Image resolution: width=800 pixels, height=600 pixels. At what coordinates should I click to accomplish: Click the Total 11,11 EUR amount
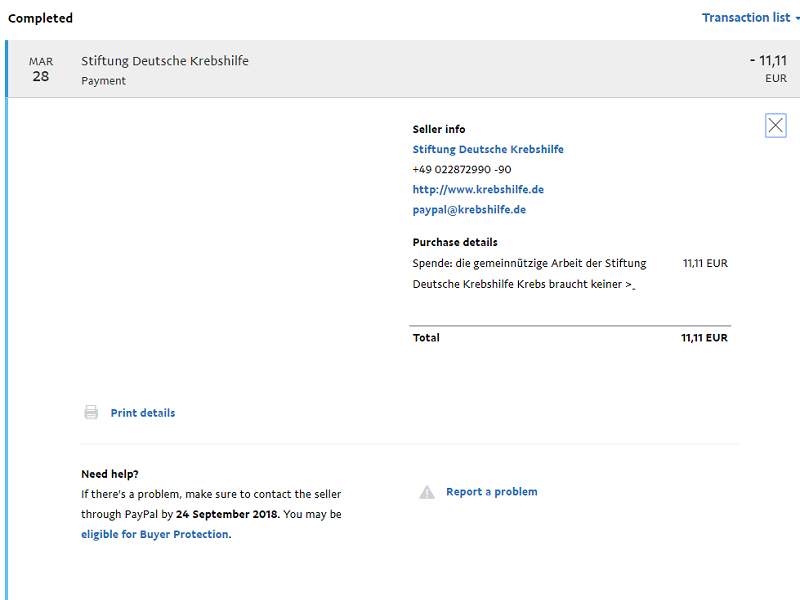pyautogui.click(x=704, y=338)
